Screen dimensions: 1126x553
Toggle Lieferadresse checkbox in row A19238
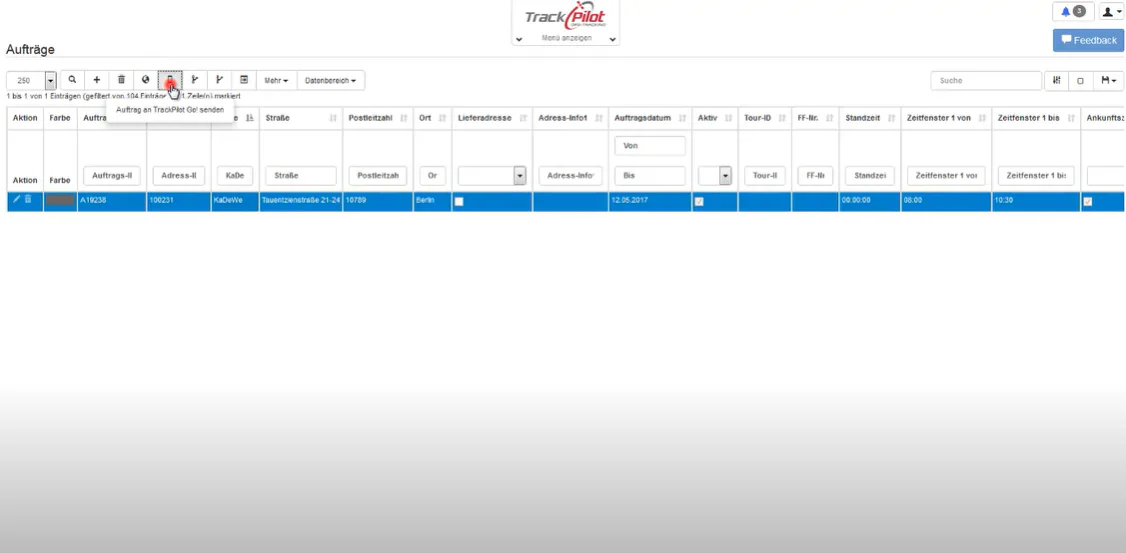pyautogui.click(x=460, y=202)
